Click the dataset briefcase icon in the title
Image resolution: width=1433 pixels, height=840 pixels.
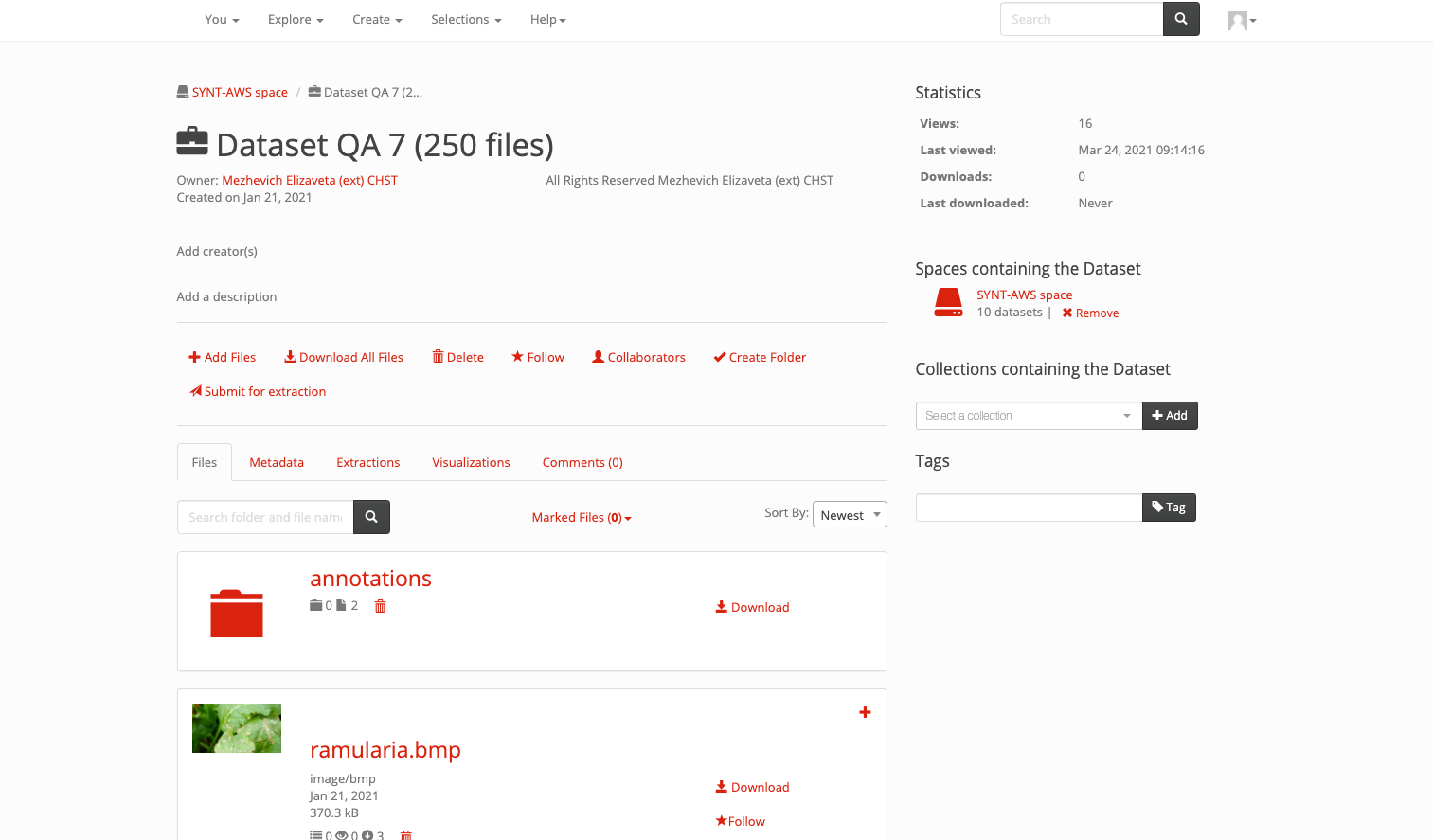coord(191,140)
